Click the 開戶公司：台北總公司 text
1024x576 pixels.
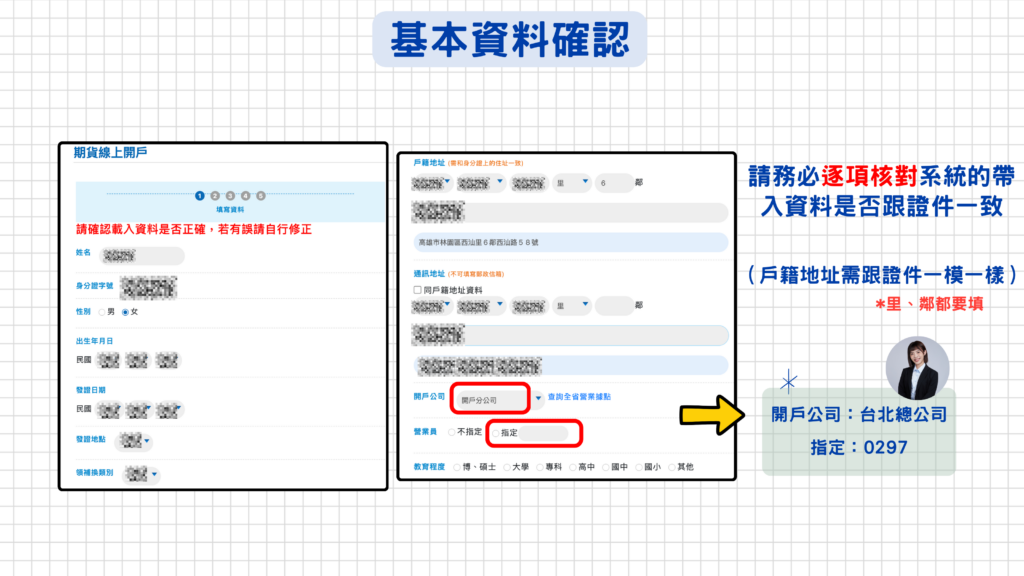(859, 415)
